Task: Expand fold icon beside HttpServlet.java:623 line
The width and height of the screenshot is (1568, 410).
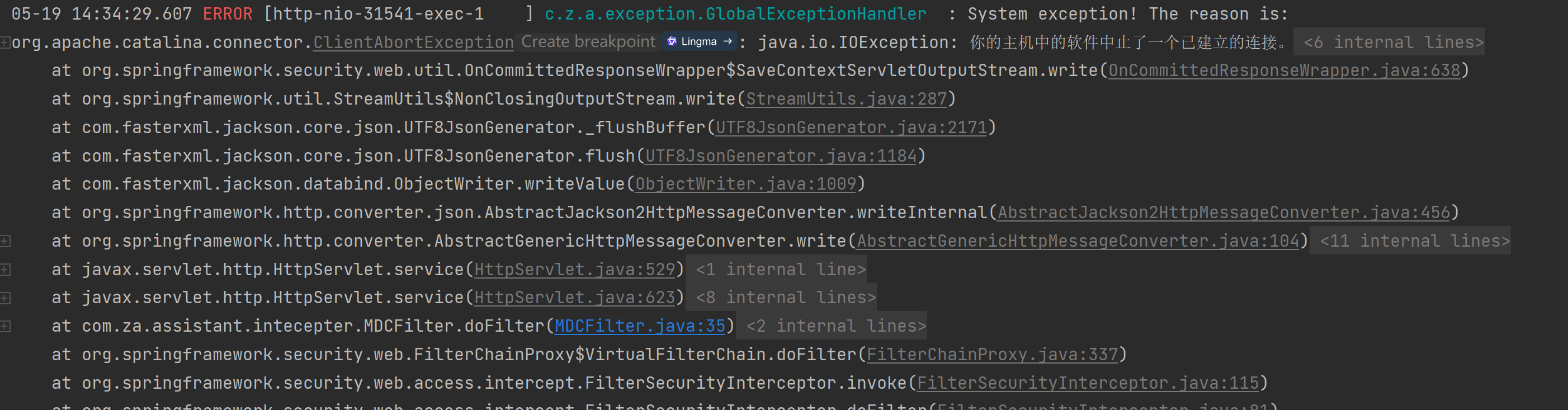Action: (x=5, y=298)
